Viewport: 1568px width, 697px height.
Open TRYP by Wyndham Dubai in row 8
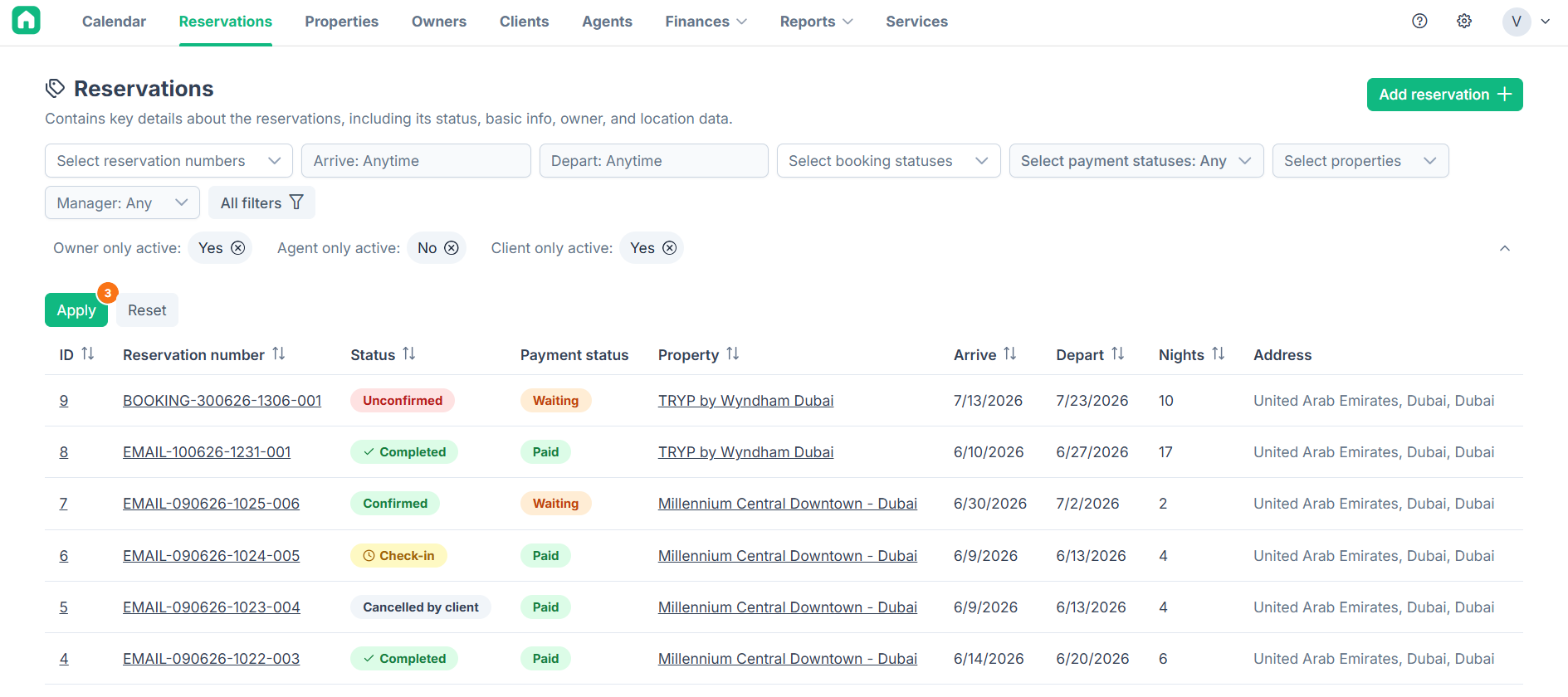click(x=745, y=452)
